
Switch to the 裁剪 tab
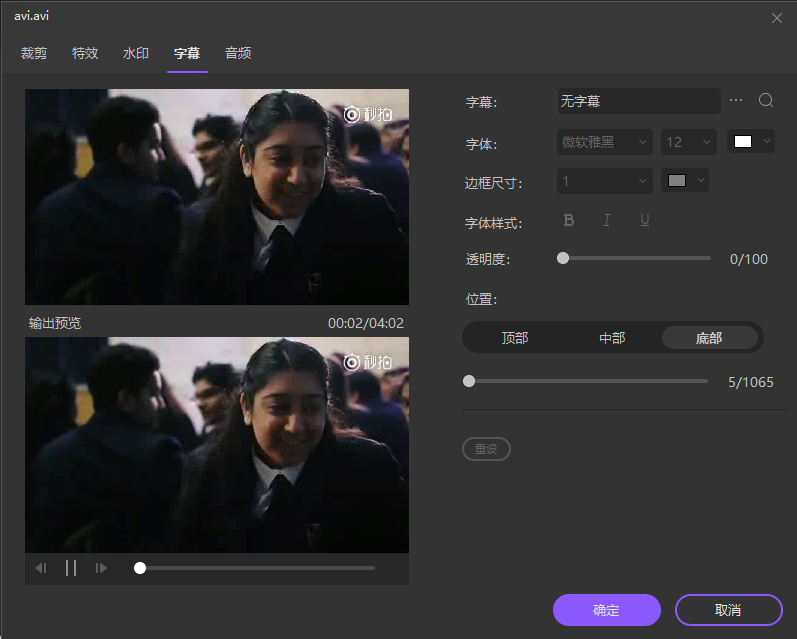click(x=34, y=53)
